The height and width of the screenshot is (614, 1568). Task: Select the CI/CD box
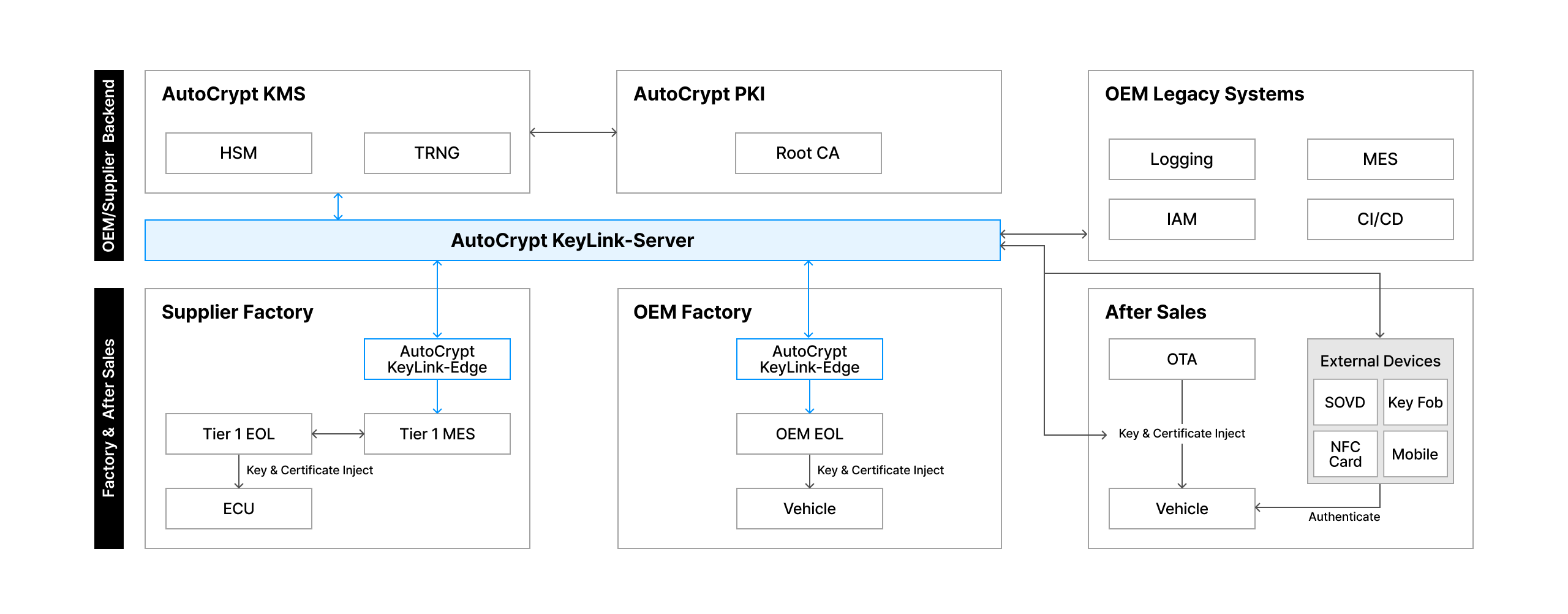click(1380, 219)
